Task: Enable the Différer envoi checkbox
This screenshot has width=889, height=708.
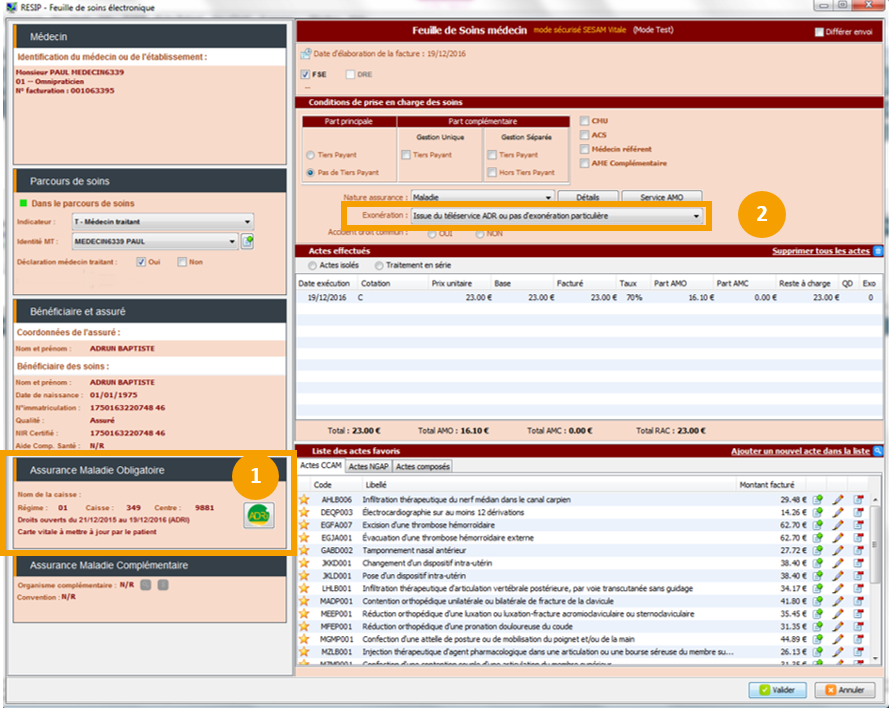Action: (820, 32)
